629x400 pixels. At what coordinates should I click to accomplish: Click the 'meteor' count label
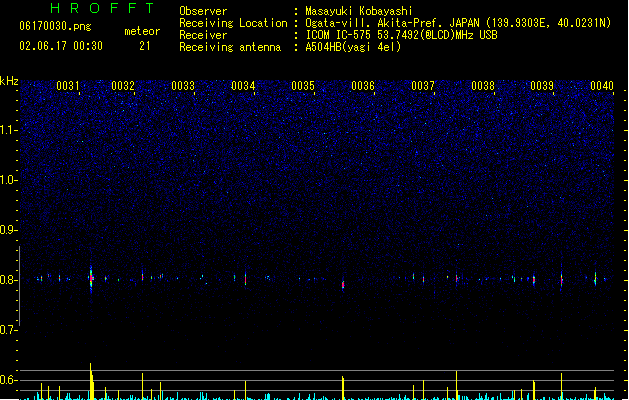(142, 31)
